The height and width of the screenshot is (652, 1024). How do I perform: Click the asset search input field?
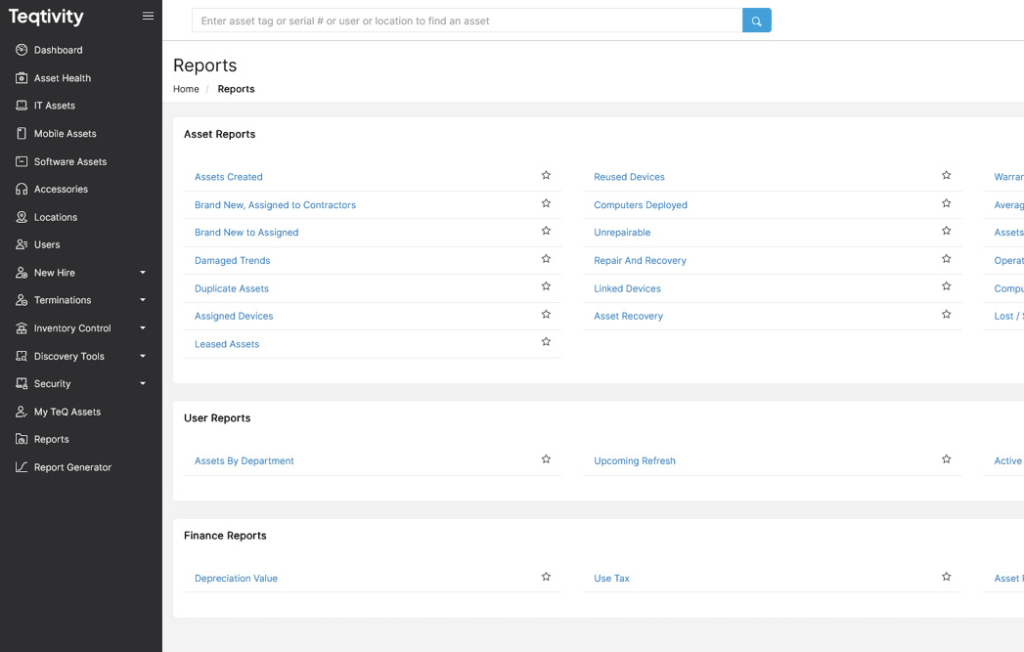click(466, 21)
